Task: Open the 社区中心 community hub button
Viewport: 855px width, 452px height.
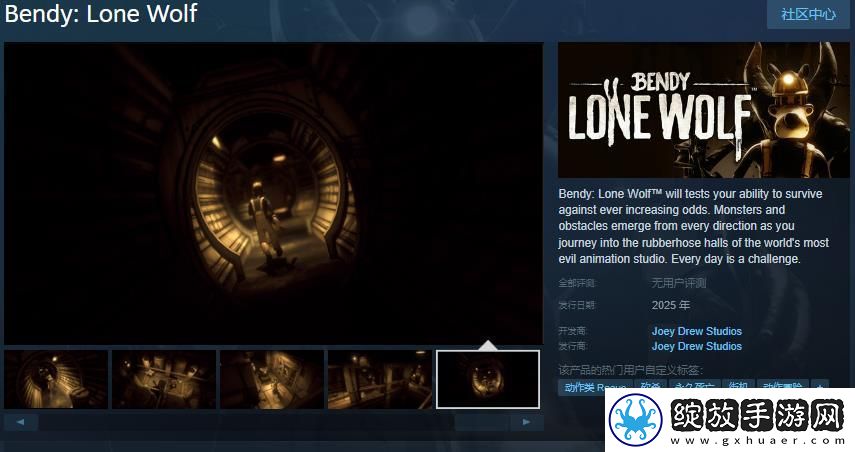Action: pyautogui.click(x=809, y=14)
